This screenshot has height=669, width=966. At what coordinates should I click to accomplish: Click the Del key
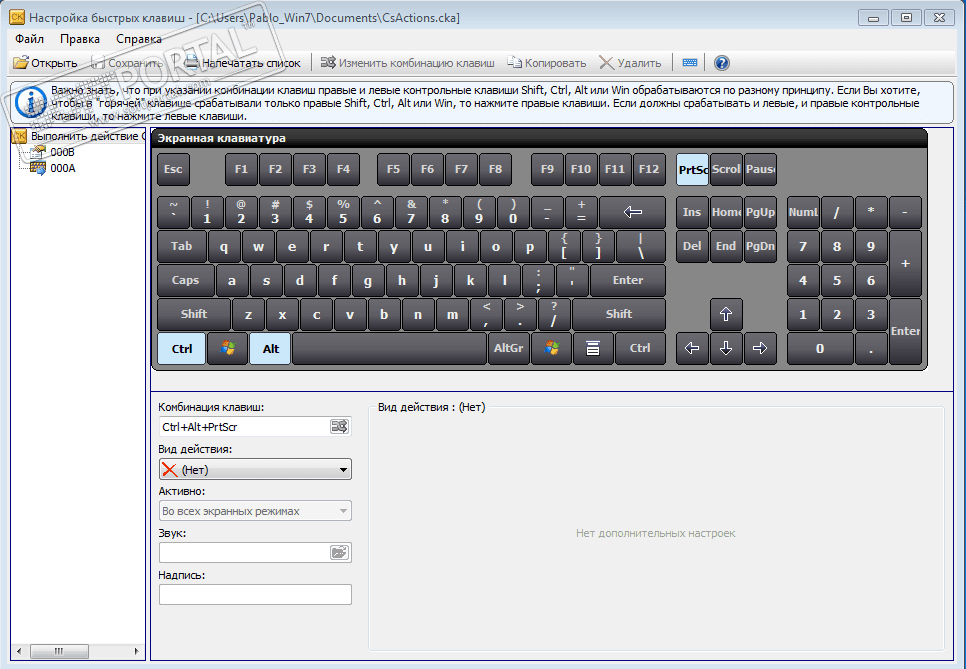click(x=692, y=246)
